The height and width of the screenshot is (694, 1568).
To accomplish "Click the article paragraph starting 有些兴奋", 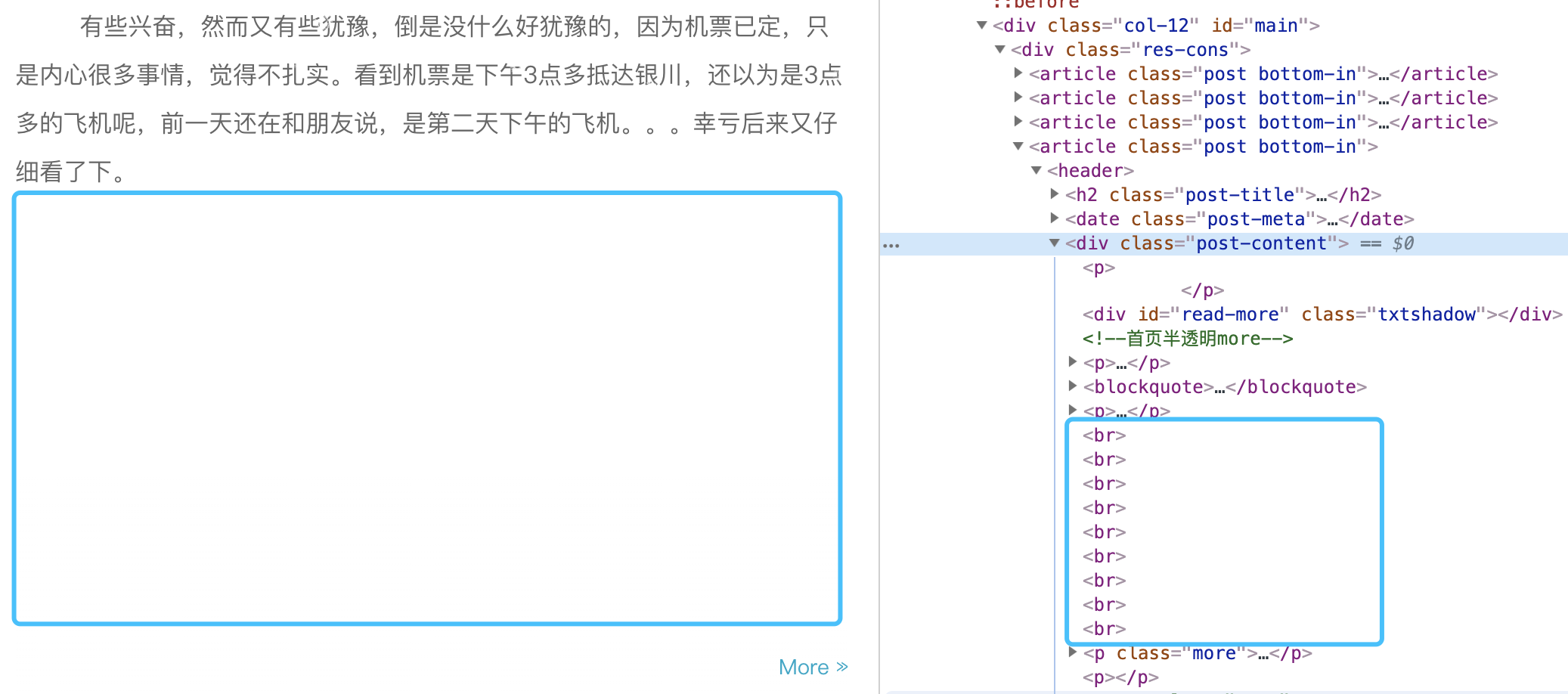I will [429, 99].
